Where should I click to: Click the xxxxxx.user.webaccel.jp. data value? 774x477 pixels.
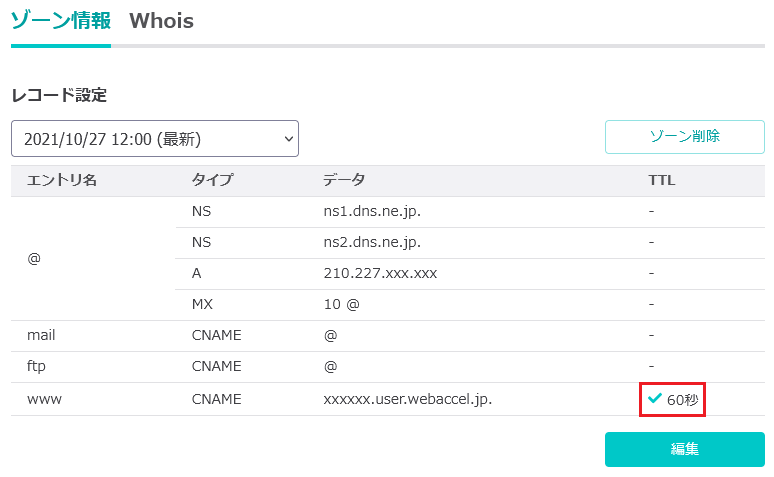408,399
